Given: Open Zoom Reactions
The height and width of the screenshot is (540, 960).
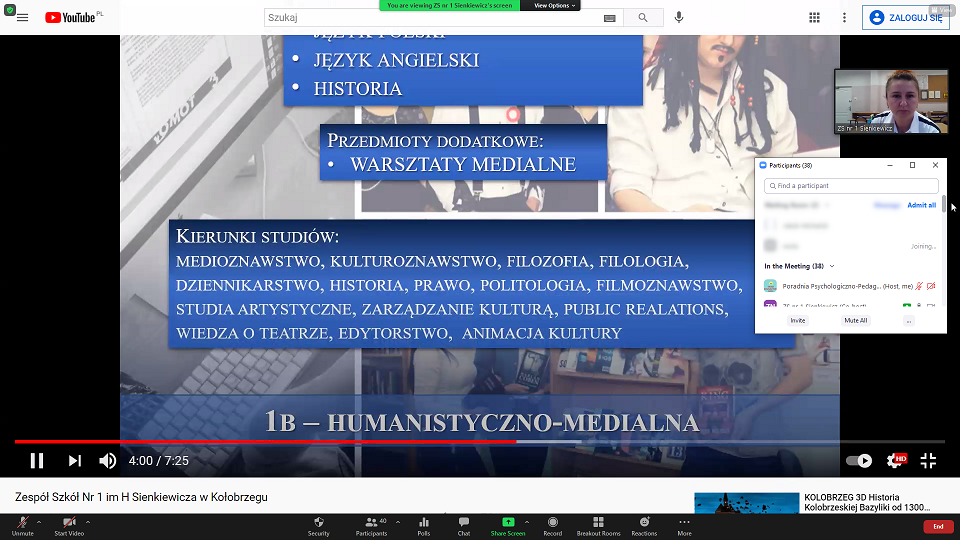Looking at the screenshot, I should [644, 526].
